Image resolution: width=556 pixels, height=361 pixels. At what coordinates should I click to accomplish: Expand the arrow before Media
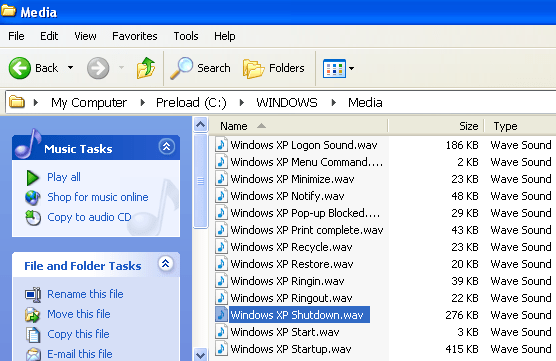click(334, 102)
